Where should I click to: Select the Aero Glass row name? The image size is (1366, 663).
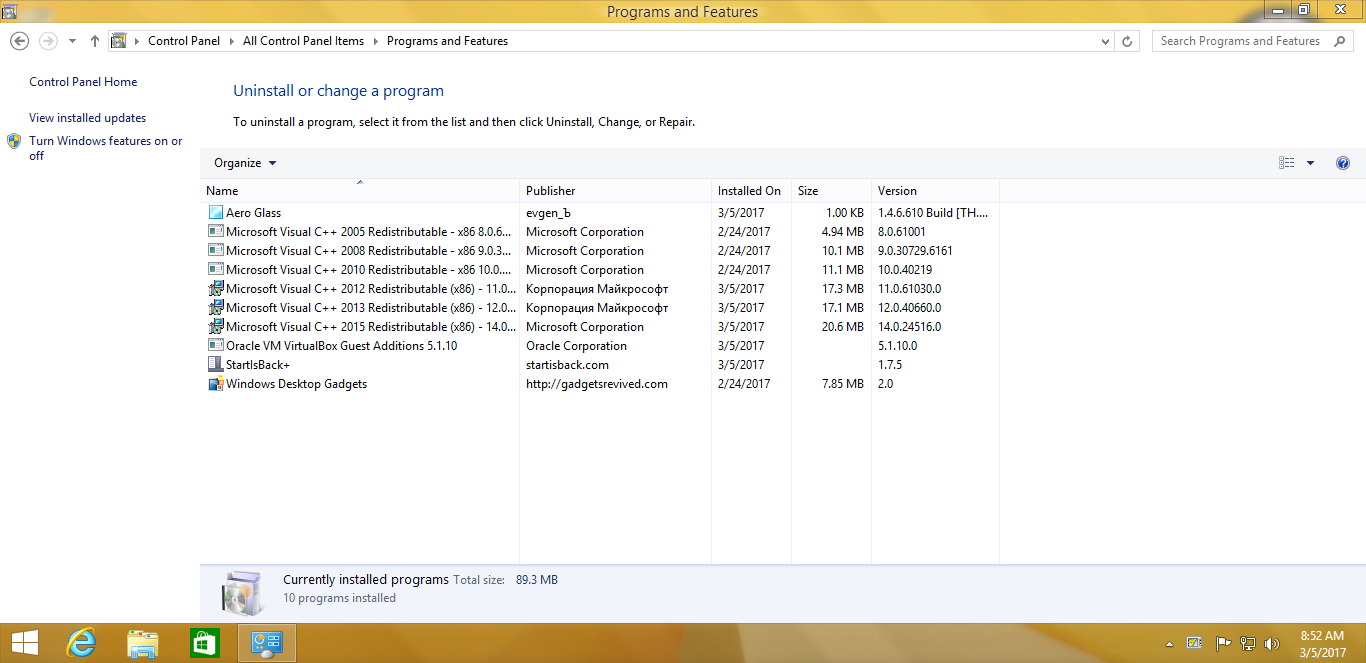pyautogui.click(x=253, y=213)
